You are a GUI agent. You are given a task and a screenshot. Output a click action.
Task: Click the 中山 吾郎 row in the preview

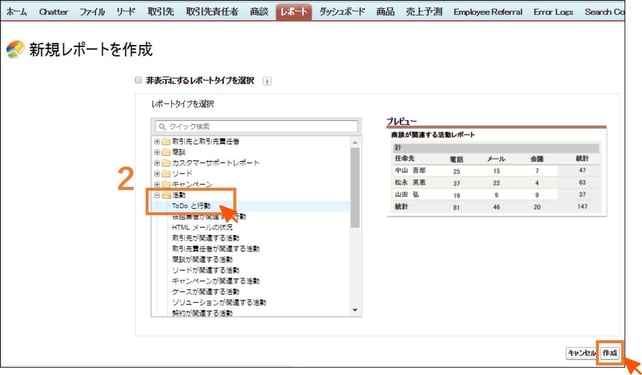[496, 170]
